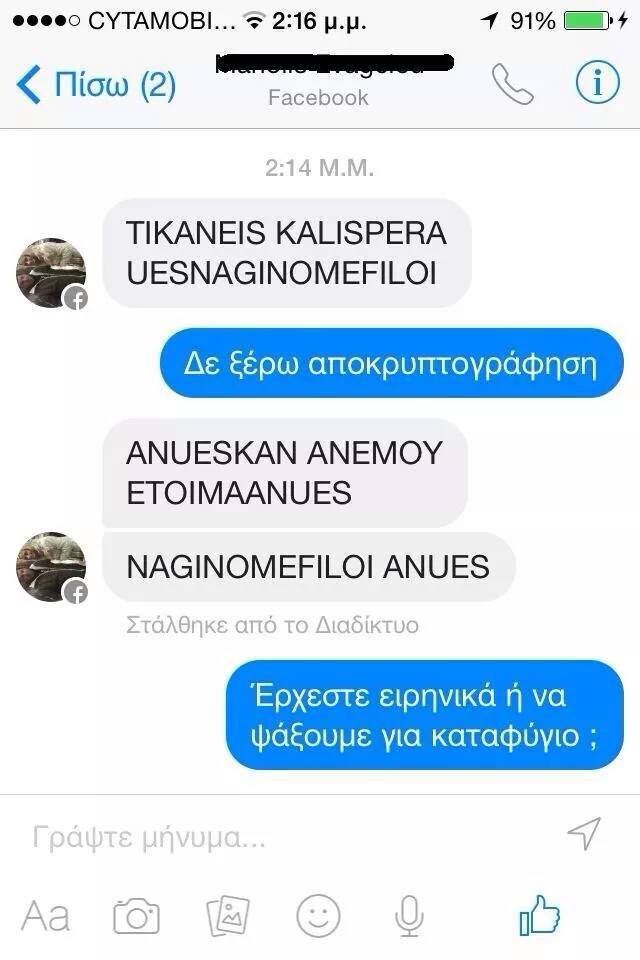Open the sender avatar beside first message
Screen dimensions: 640x960
pos(51,272)
